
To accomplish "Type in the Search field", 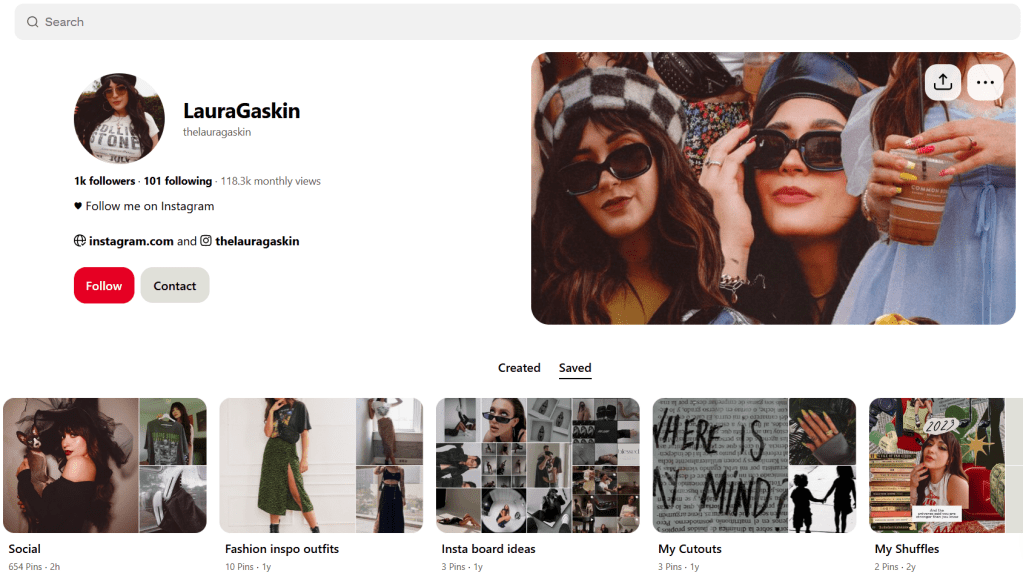I will pyautogui.click(x=500, y=22).
